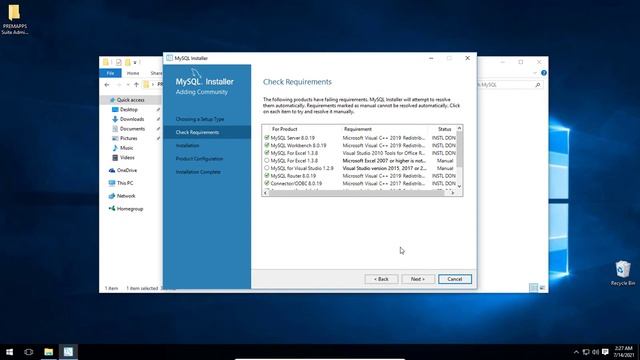Select the MySQL for Visual Studio 1.2.9 radio
640x360 pixels.
(267, 168)
